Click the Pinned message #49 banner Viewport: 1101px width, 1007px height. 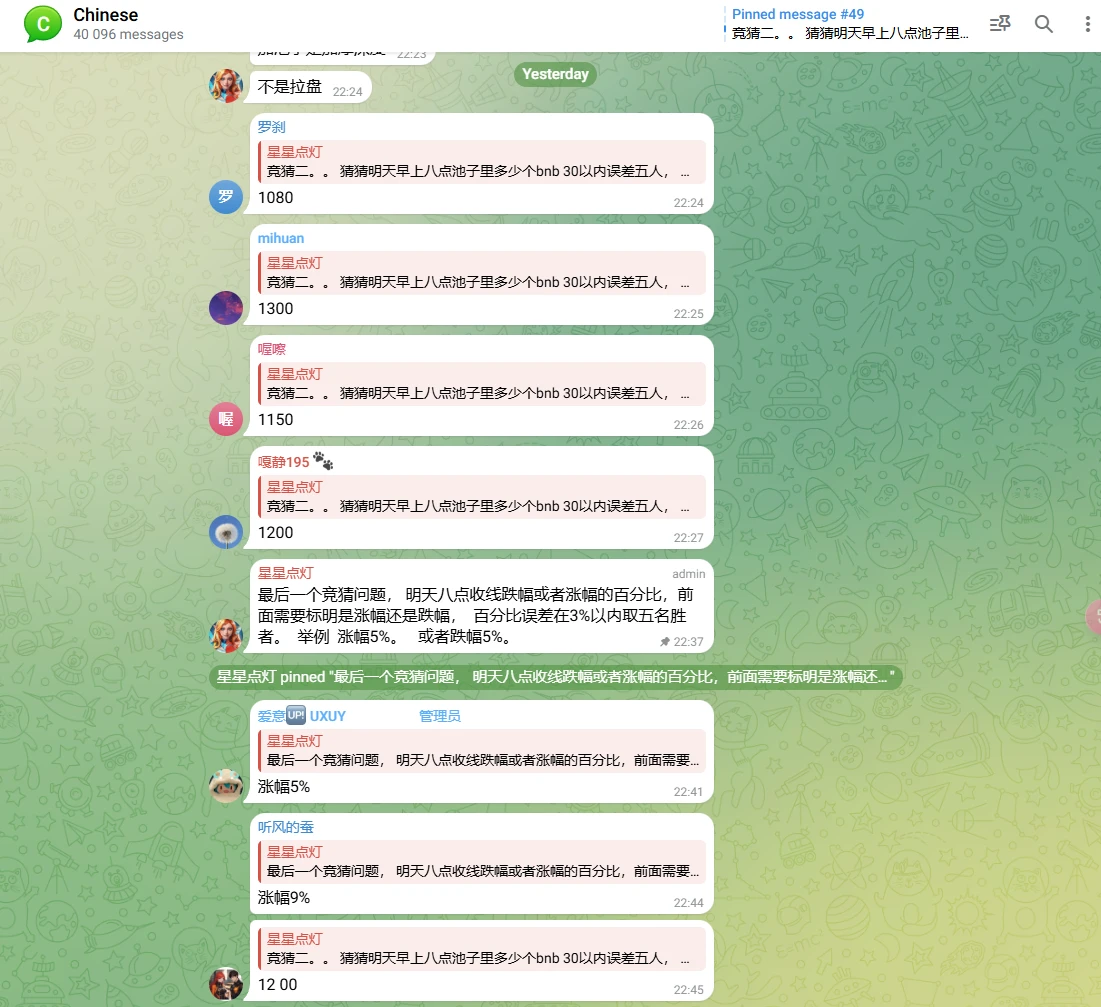[850, 24]
